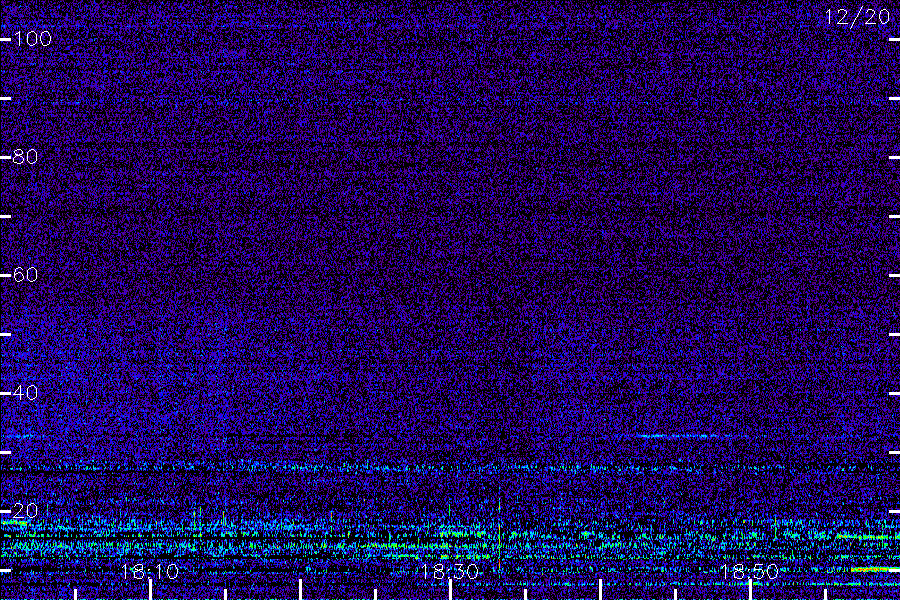Click the 18:30 time label
Screen dimensions: 900x600
[450, 571]
